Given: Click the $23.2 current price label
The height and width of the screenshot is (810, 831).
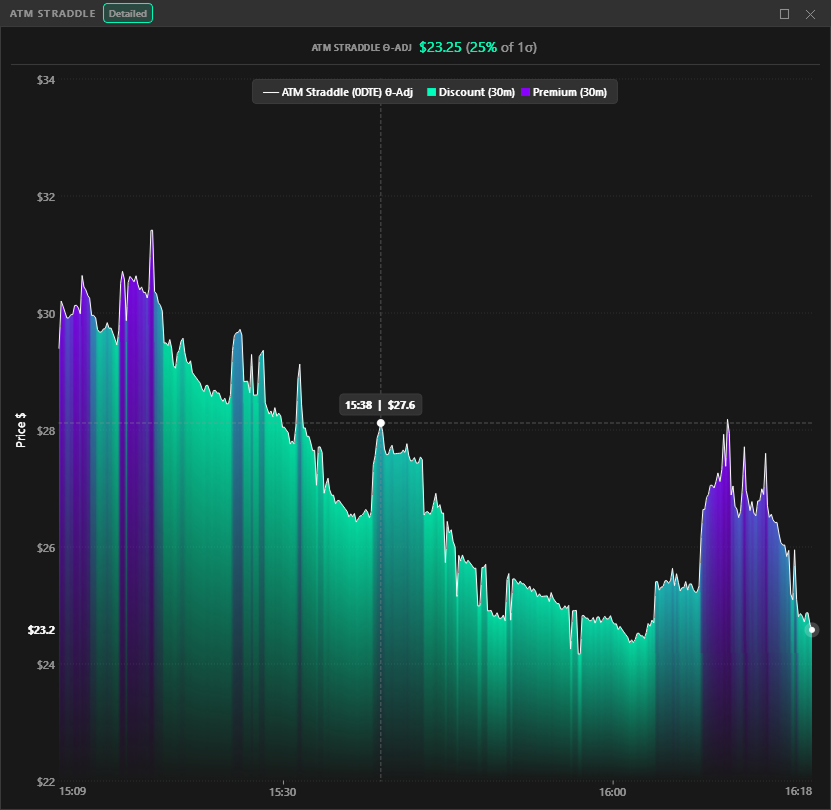Looking at the screenshot, I should click(x=41, y=630).
